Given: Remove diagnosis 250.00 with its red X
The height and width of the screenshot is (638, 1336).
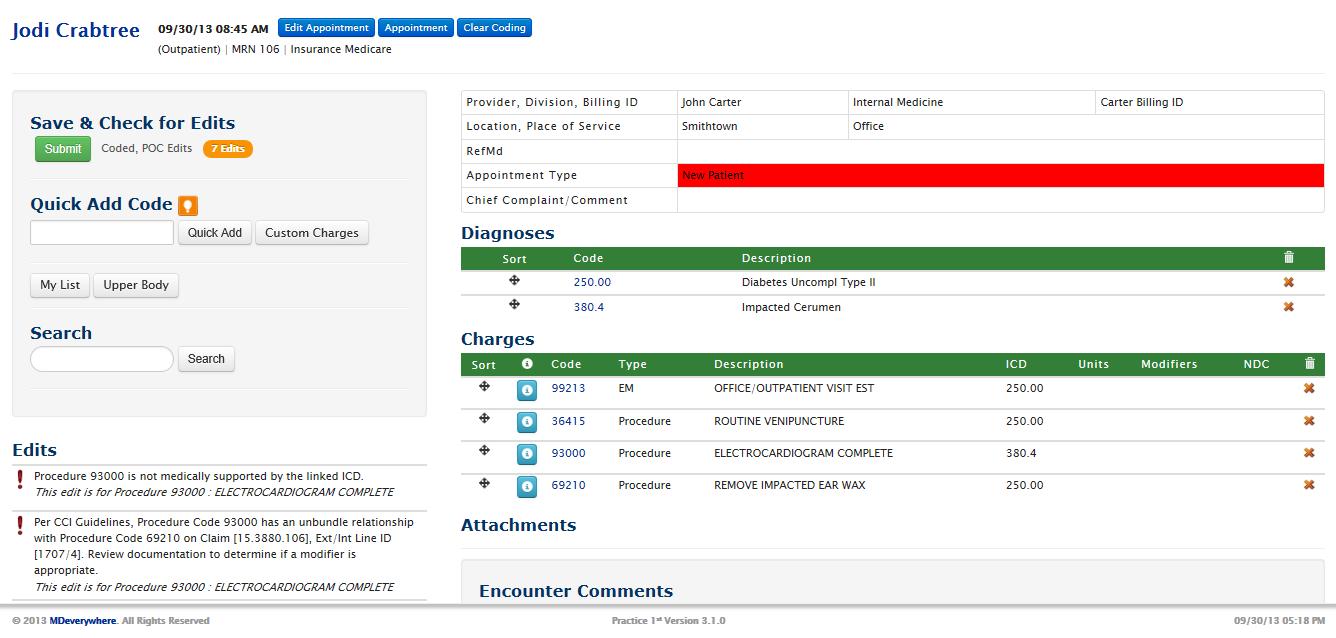Looking at the screenshot, I should [x=1289, y=282].
